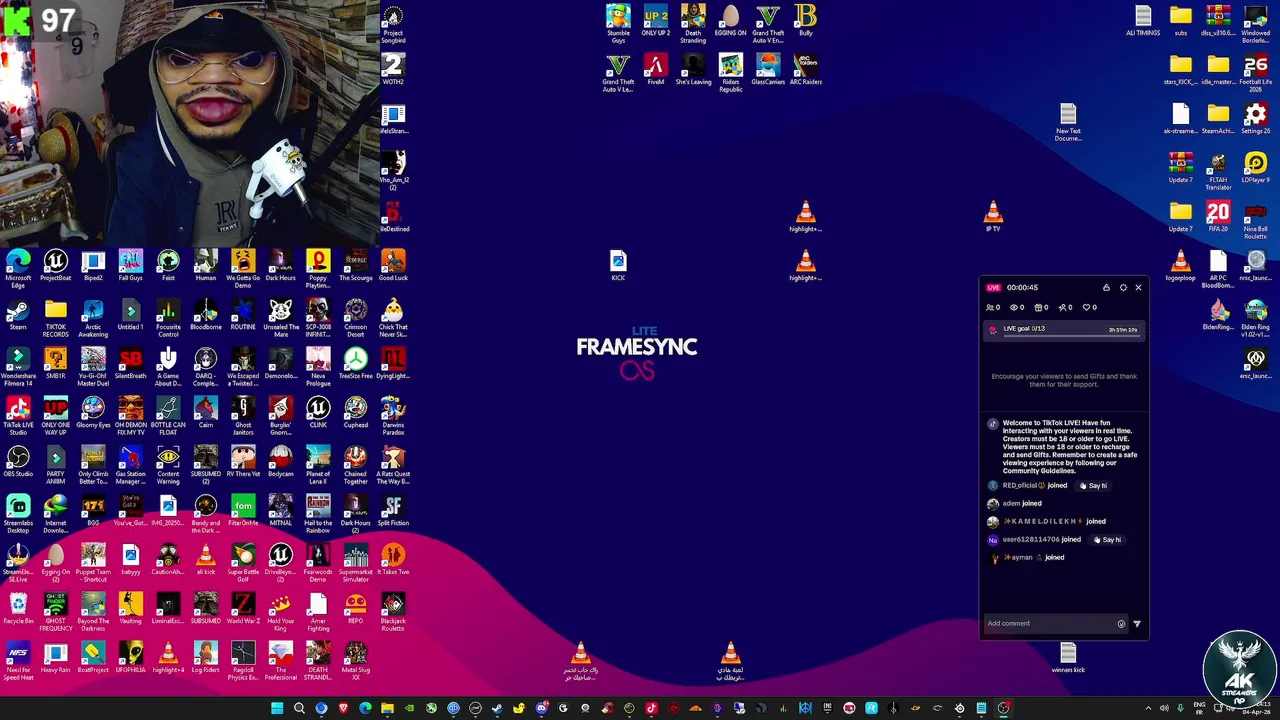Click the likes count in LIVE panel
The width and height of the screenshot is (1280, 720).
(1090, 308)
